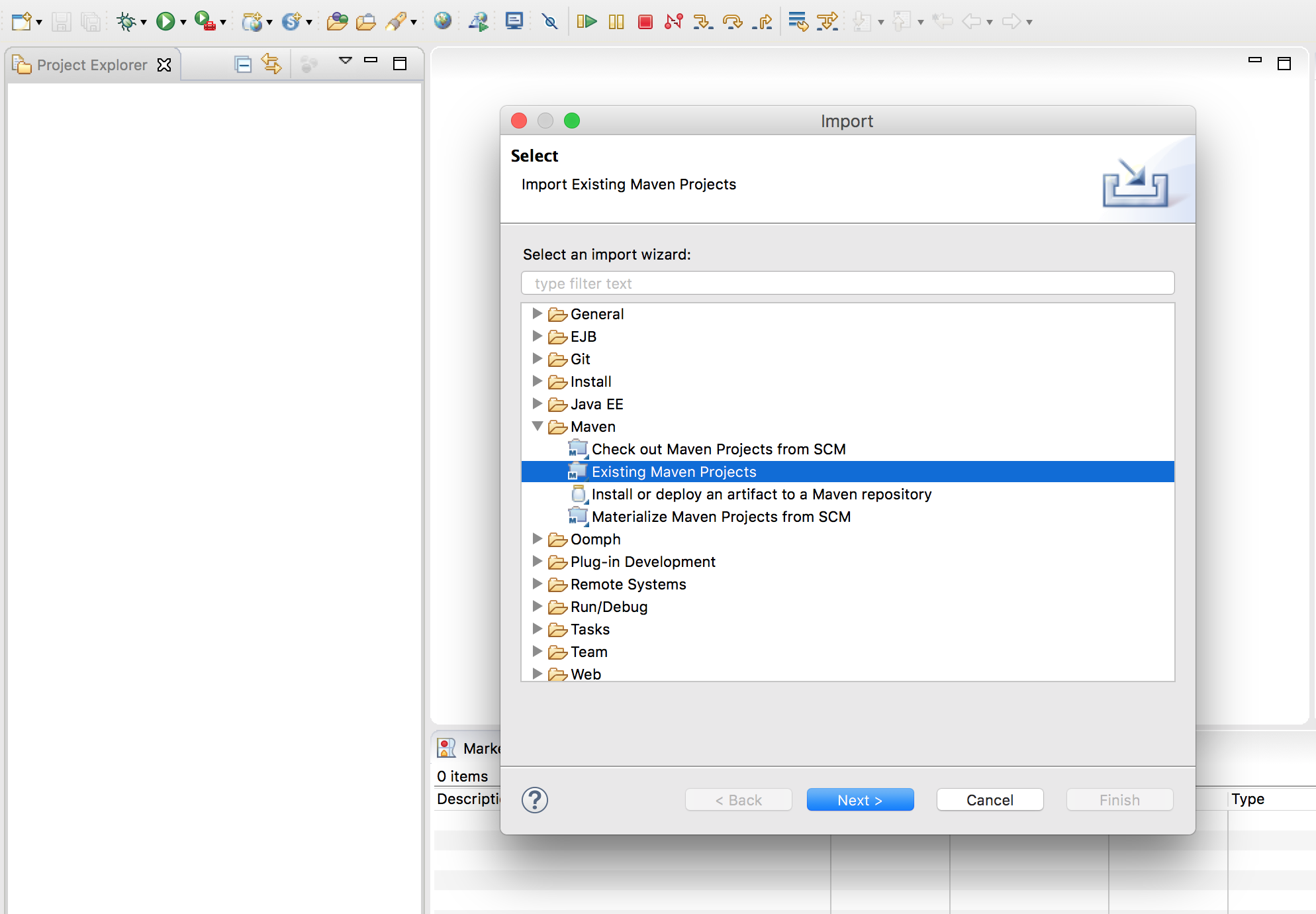The width and height of the screenshot is (1316, 914).
Task: Expand the Remote Systems folder
Action: 537,584
